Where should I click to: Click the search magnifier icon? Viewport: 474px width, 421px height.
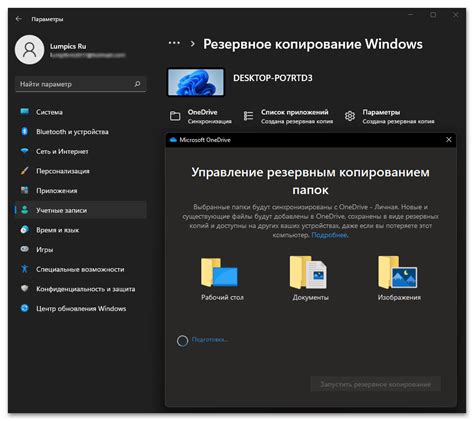[x=137, y=84]
